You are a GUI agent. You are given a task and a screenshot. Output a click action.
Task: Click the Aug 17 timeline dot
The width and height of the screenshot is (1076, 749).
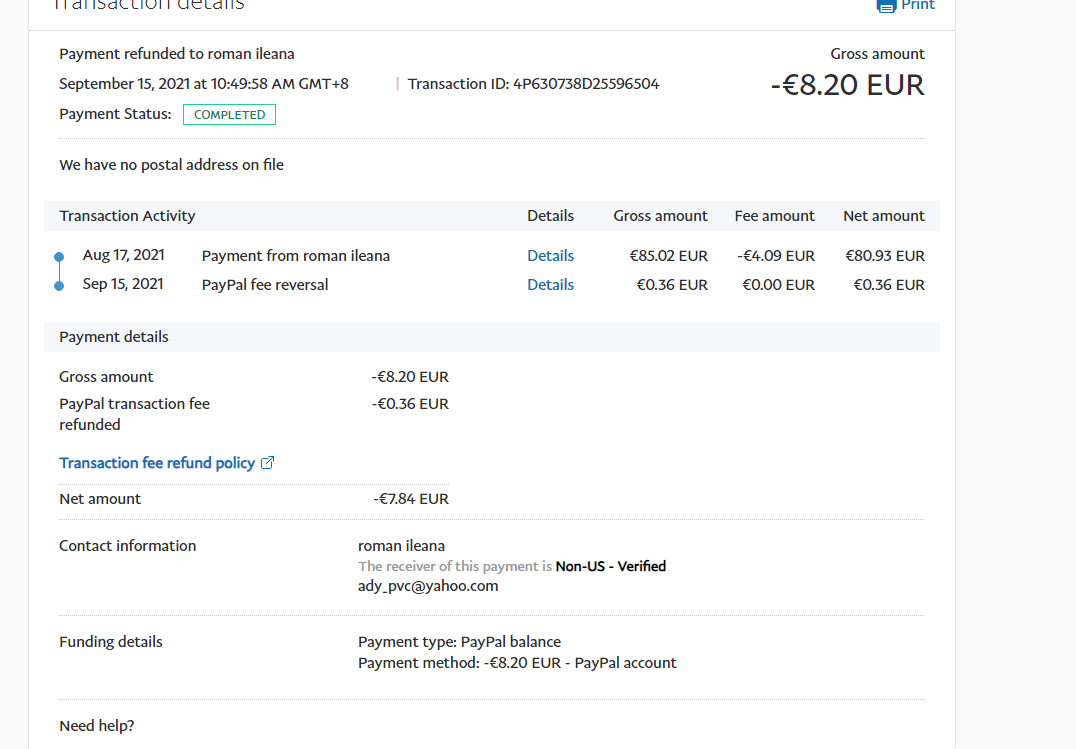59,257
